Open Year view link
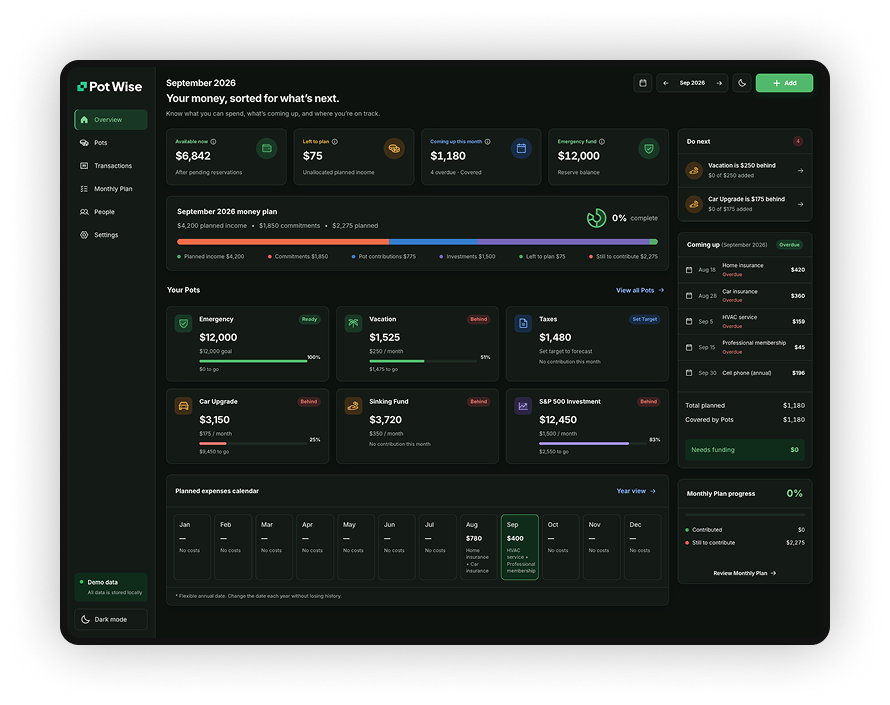This screenshot has width=890, height=705. pos(636,491)
